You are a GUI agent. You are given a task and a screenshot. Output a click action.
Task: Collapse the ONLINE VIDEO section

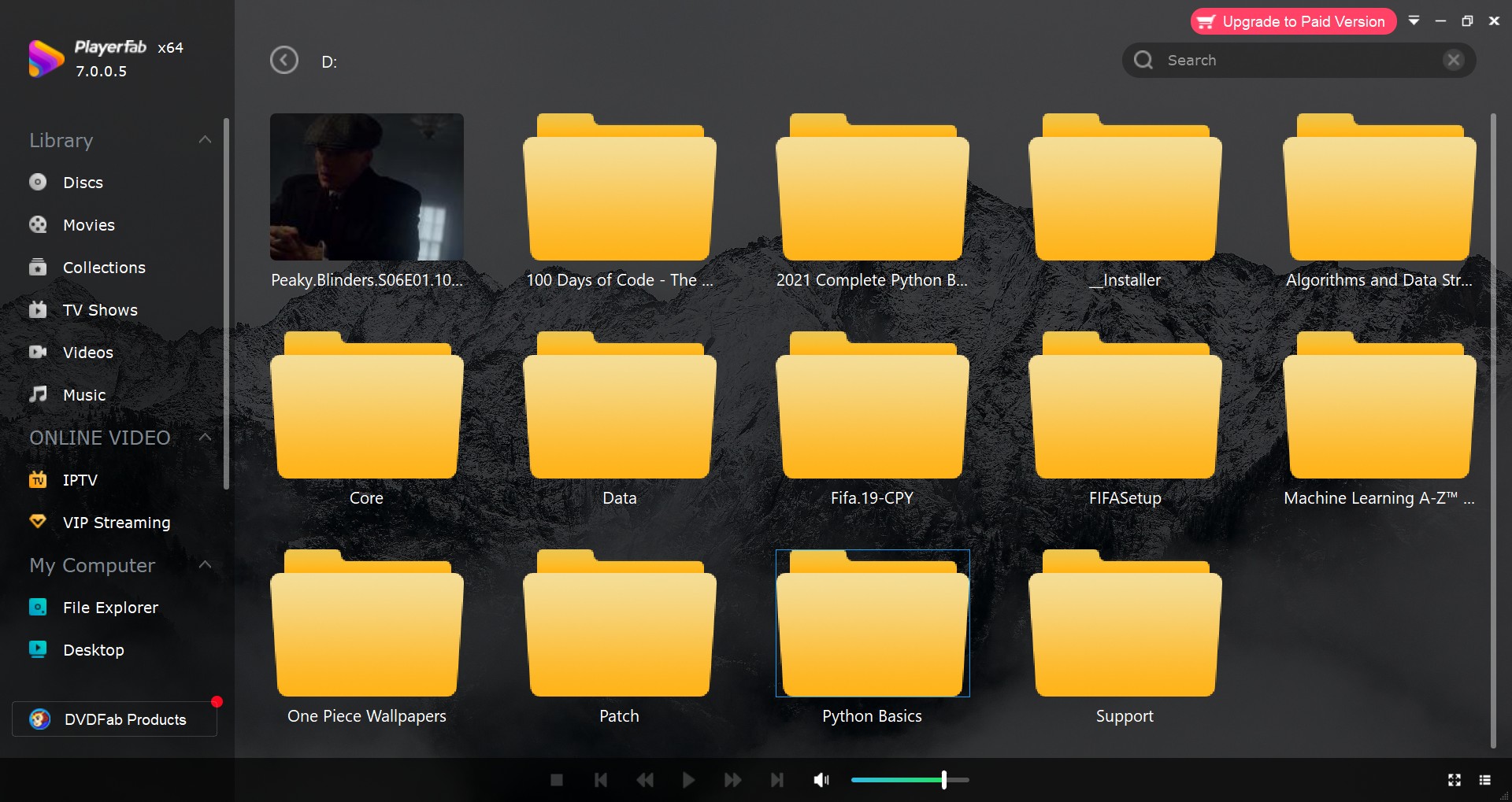pyautogui.click(x=205, y=437)
